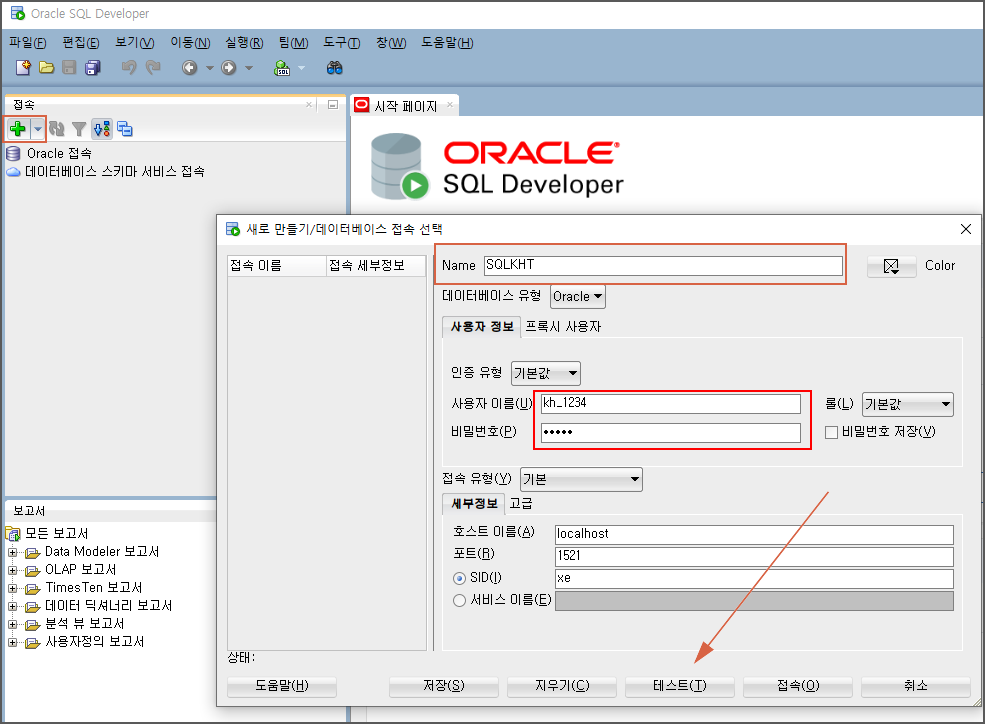This screenshot has width=985, height=724.
Task: Click the 테스트 button
Action: pos(680,686)
